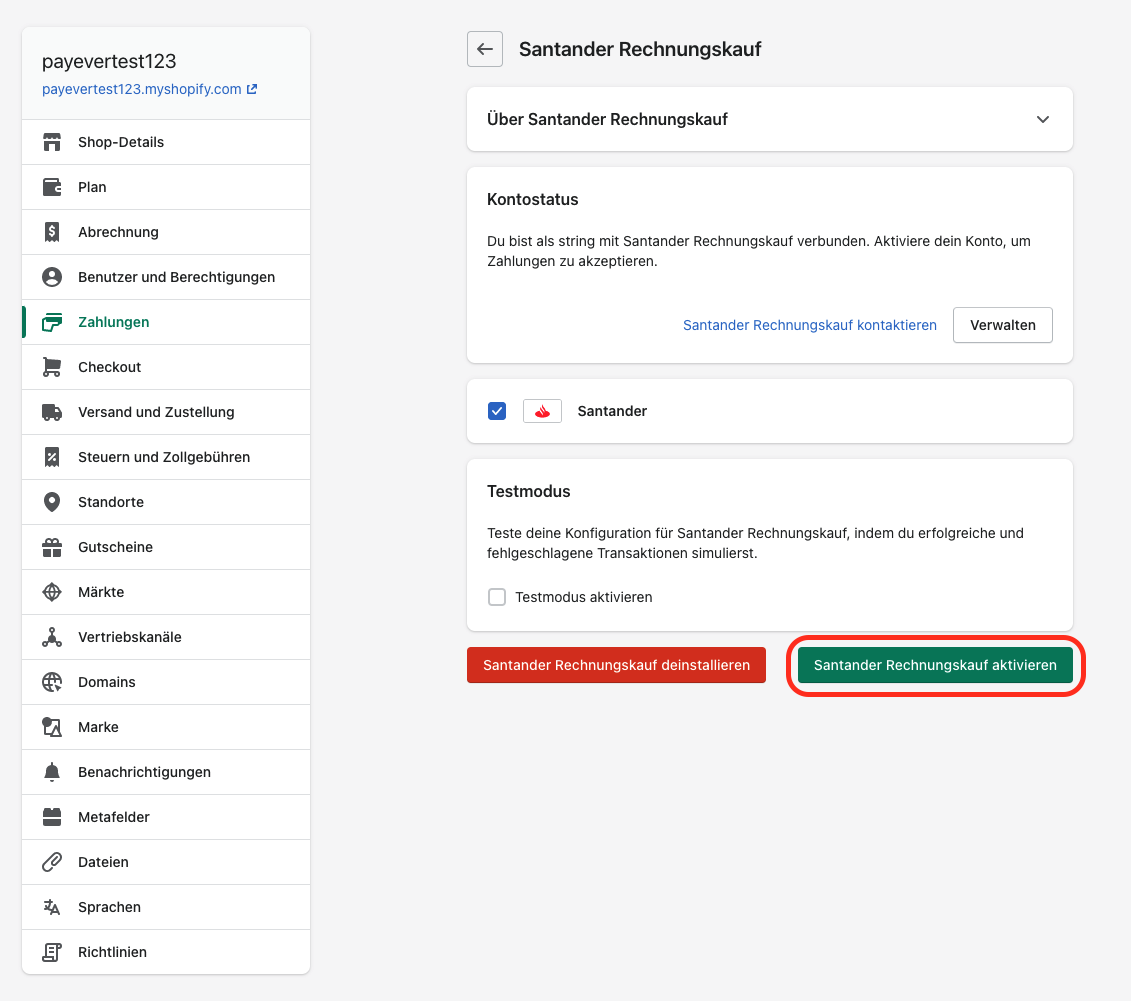Click the Kontostatus heading

click(x=532, y=200)
